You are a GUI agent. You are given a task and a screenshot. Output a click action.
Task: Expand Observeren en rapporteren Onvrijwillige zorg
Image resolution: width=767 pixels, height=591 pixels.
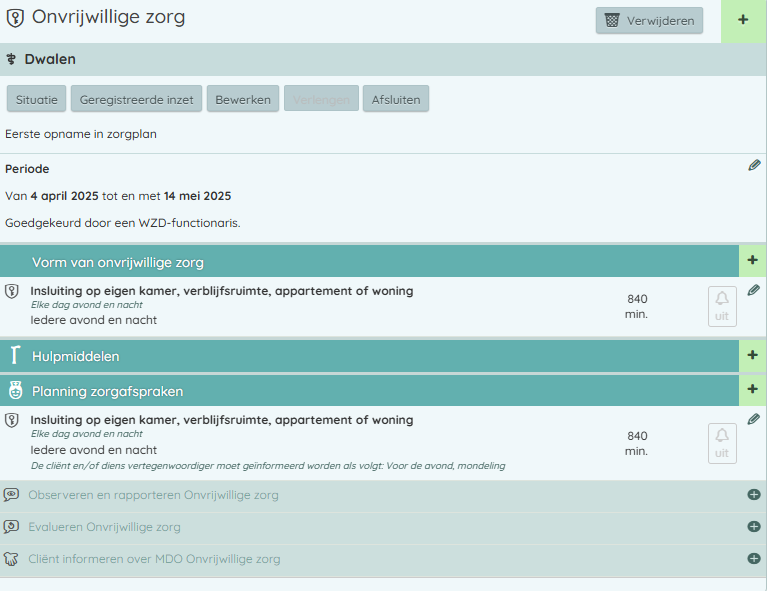754,495
